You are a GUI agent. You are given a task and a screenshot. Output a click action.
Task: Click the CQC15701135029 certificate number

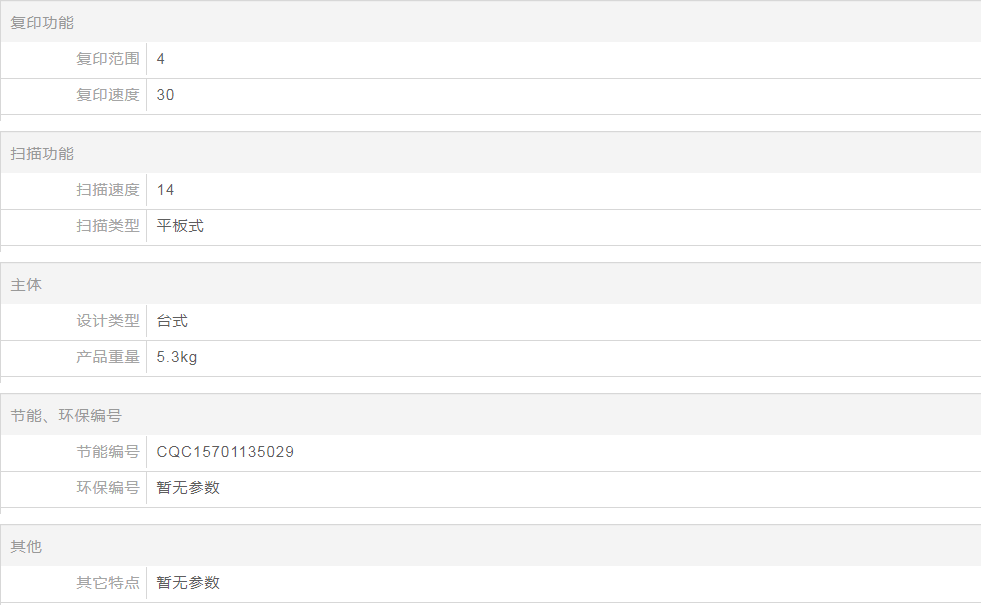coord(225,452)
